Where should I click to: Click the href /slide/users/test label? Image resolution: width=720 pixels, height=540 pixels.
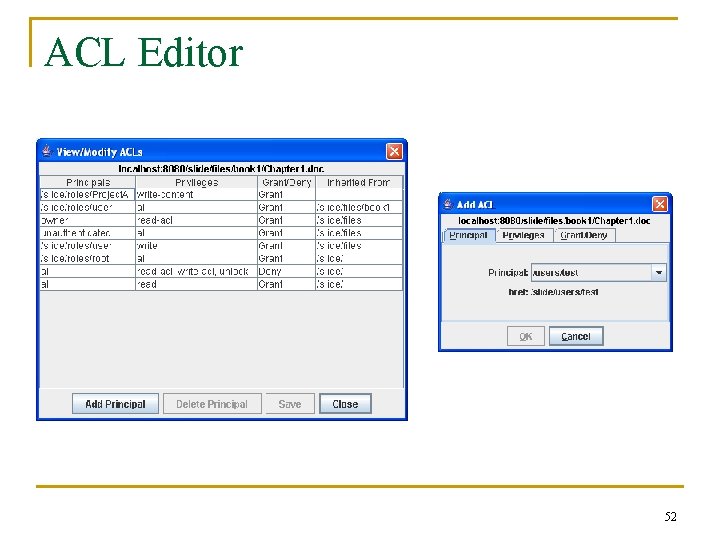click(x=553, y=292)
